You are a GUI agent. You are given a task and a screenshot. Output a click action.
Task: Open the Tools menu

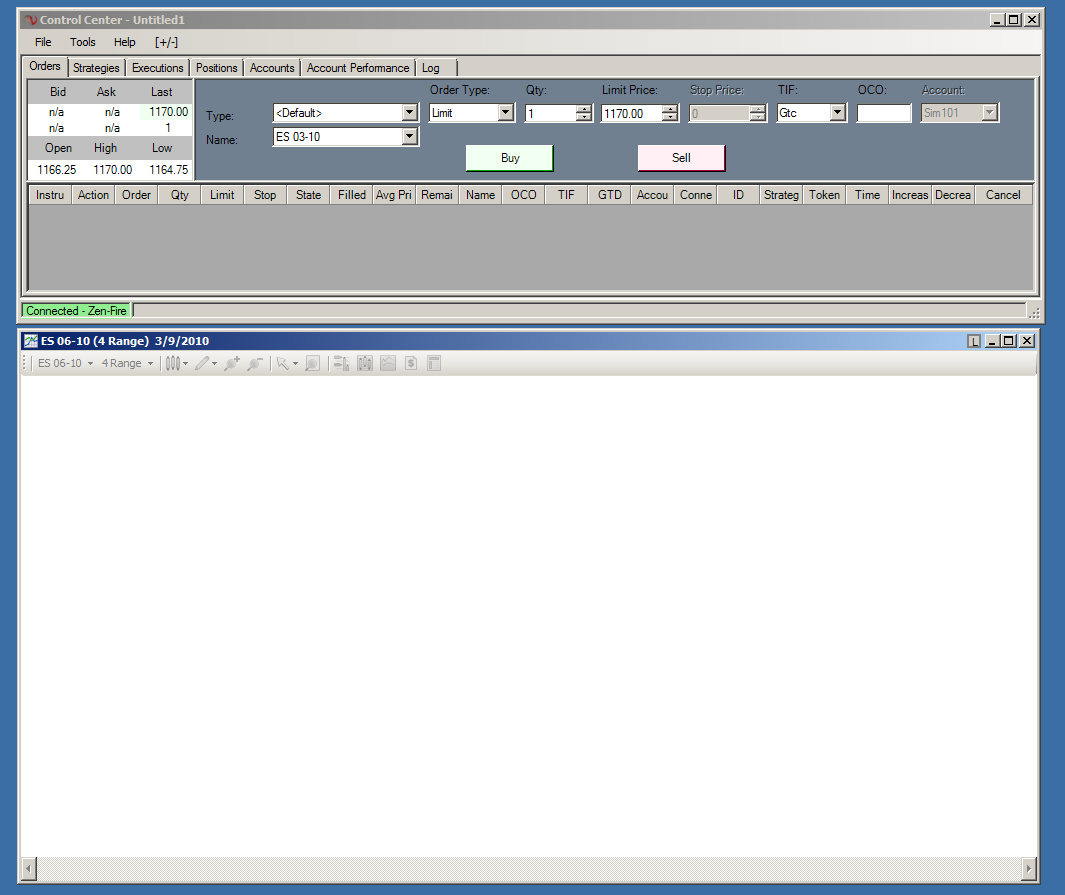click(82, 42)
